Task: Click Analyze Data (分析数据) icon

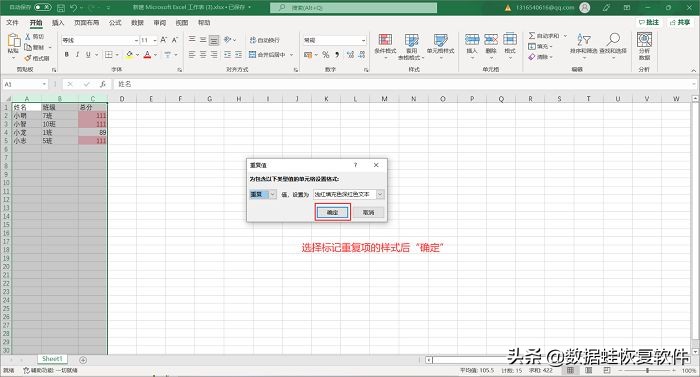Action: click(x=644, y=40)
